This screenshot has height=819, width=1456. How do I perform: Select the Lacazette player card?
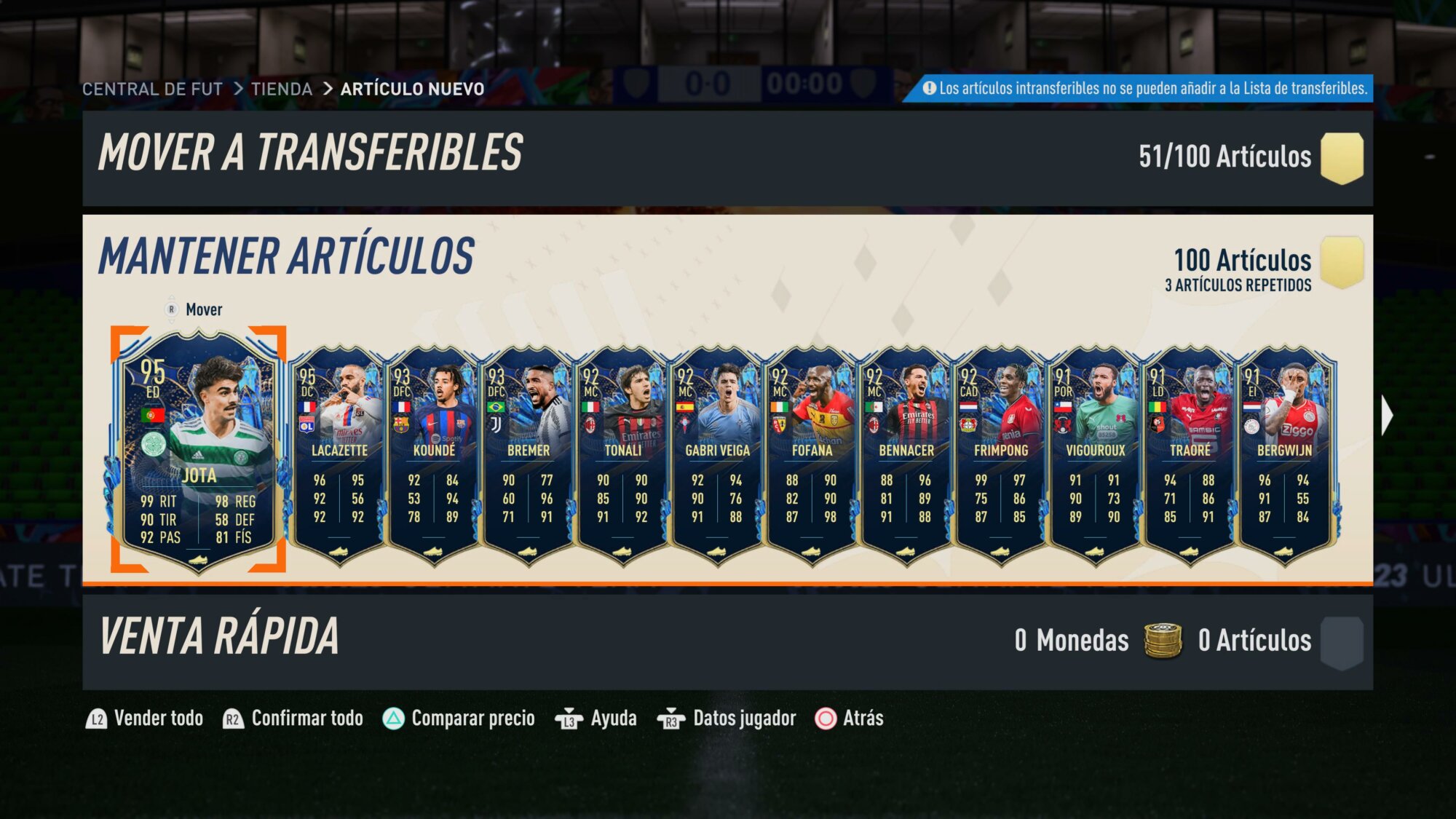coord(339,456)
